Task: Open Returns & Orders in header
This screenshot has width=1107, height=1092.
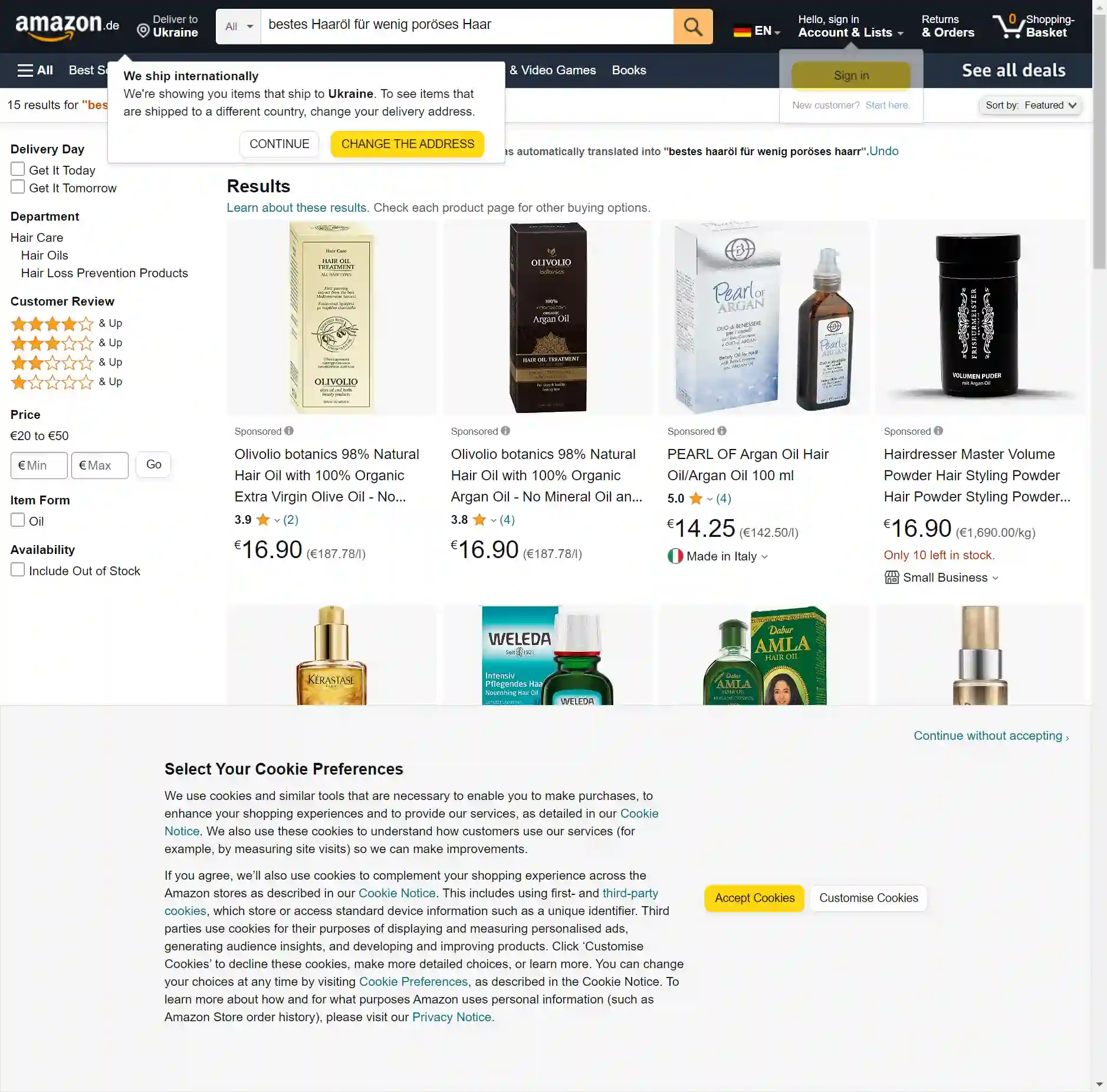Action: tap(948, 27)
